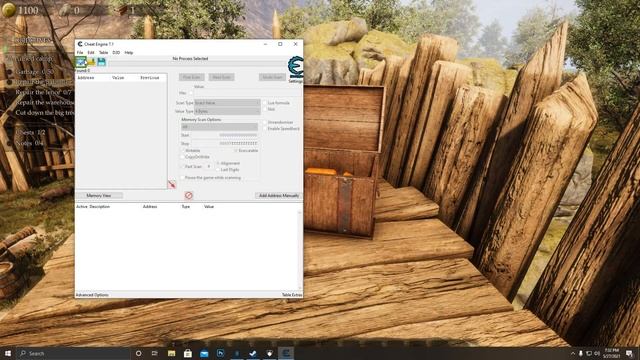Toggle the CopyOnWrite checkbox
Viewport: 640px width, 360px height.
pyautogui.click(x=182, y=157)
